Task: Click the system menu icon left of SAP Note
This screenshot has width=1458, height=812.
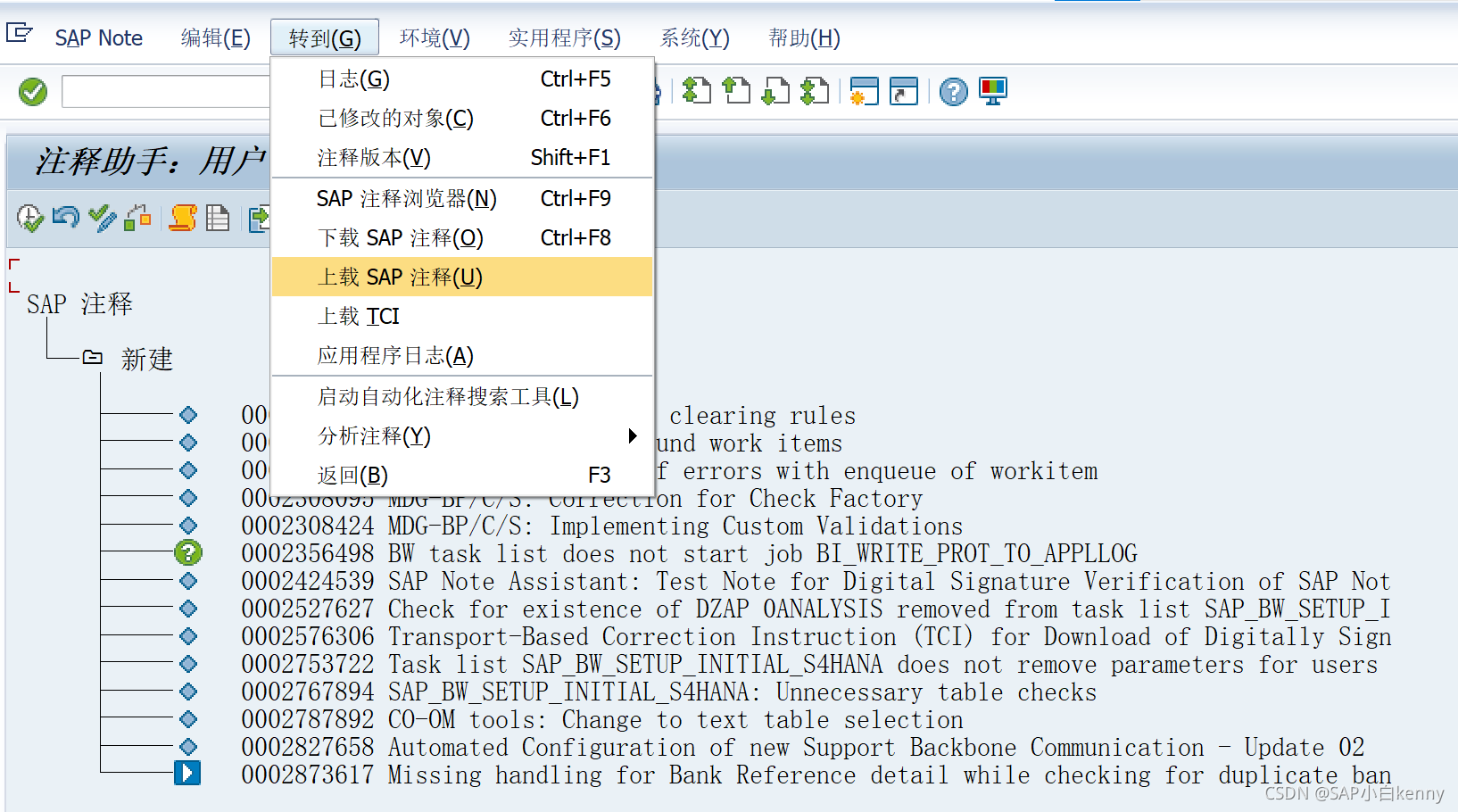Action: click(19, 34)
